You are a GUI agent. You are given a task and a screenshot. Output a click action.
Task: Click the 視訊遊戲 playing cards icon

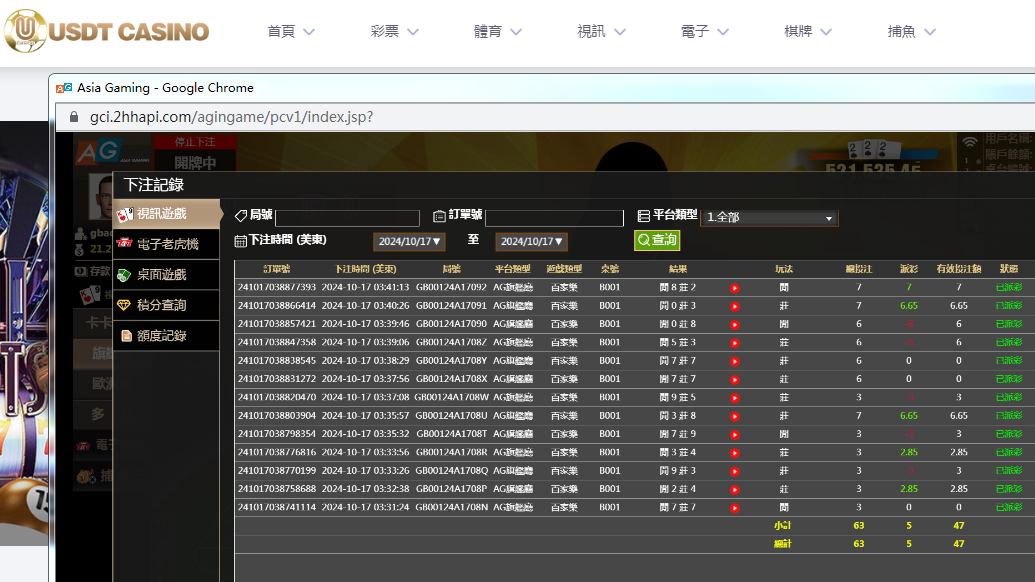(x=125, y=214)
